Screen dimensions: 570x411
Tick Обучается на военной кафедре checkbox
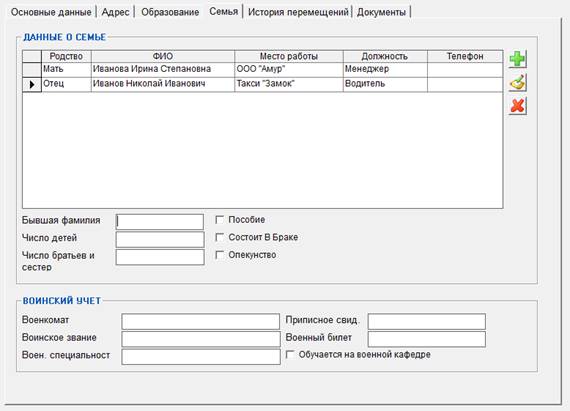click(290, 354)
